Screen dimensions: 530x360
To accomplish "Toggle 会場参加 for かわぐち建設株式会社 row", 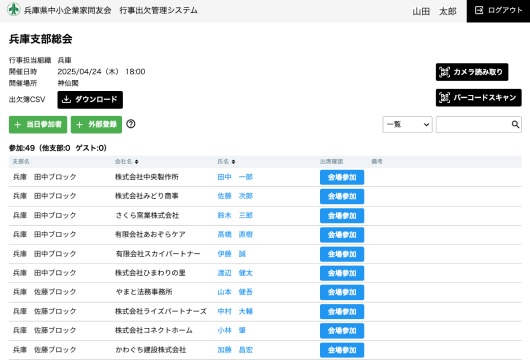I will click(x=342, y=350).
